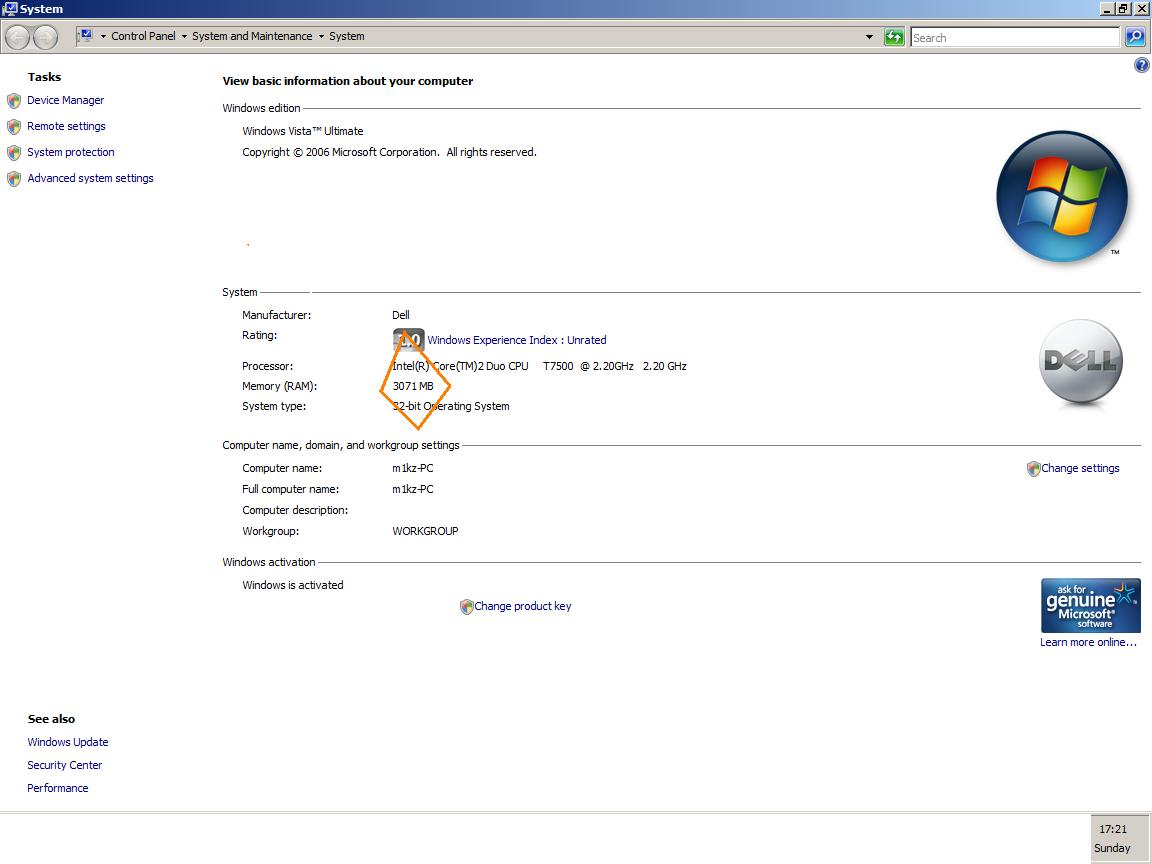Open Remote settings task link
The height and width of the screenshot is (864, 1152).
66,126
